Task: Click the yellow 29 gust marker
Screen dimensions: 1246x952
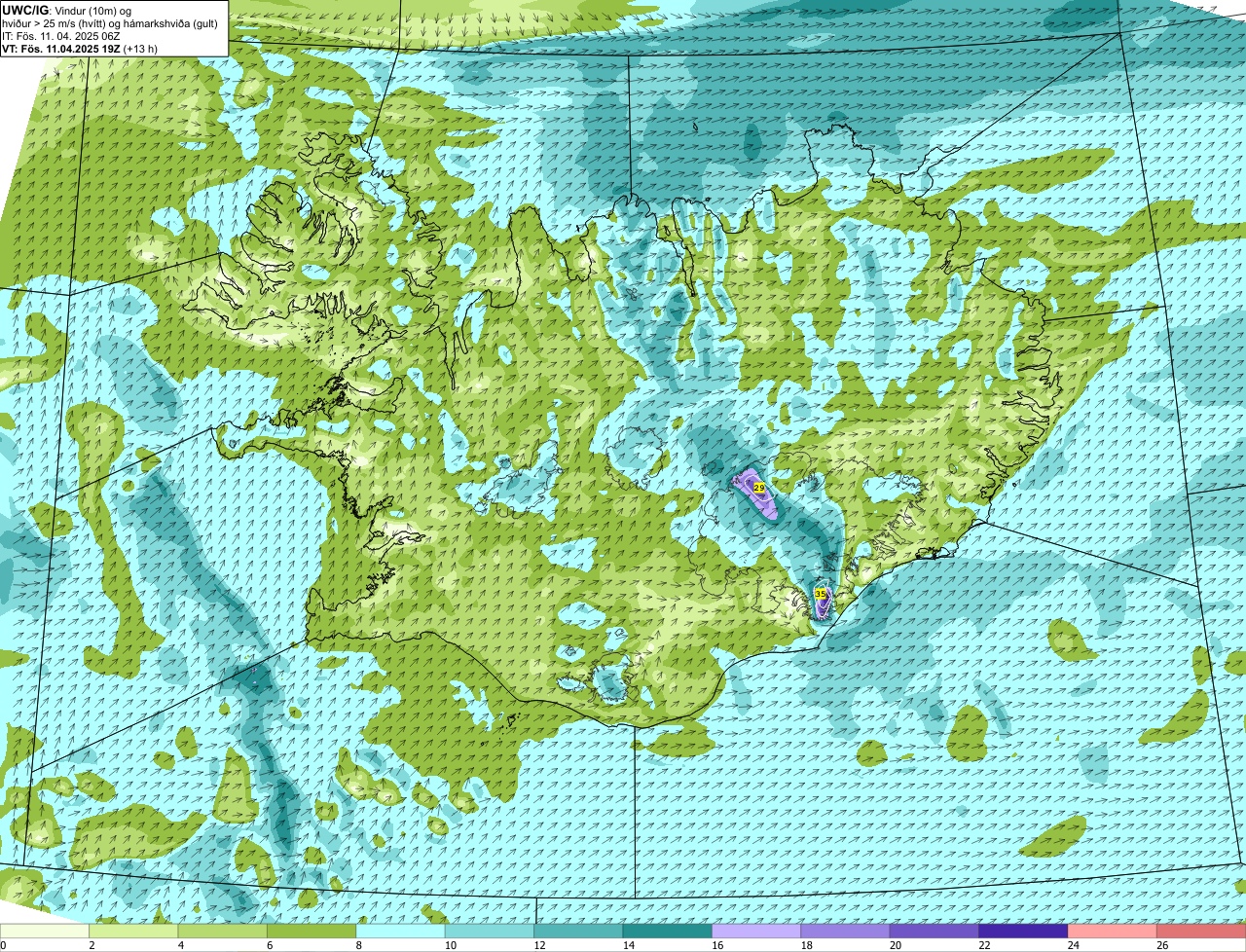Action: 759,487
